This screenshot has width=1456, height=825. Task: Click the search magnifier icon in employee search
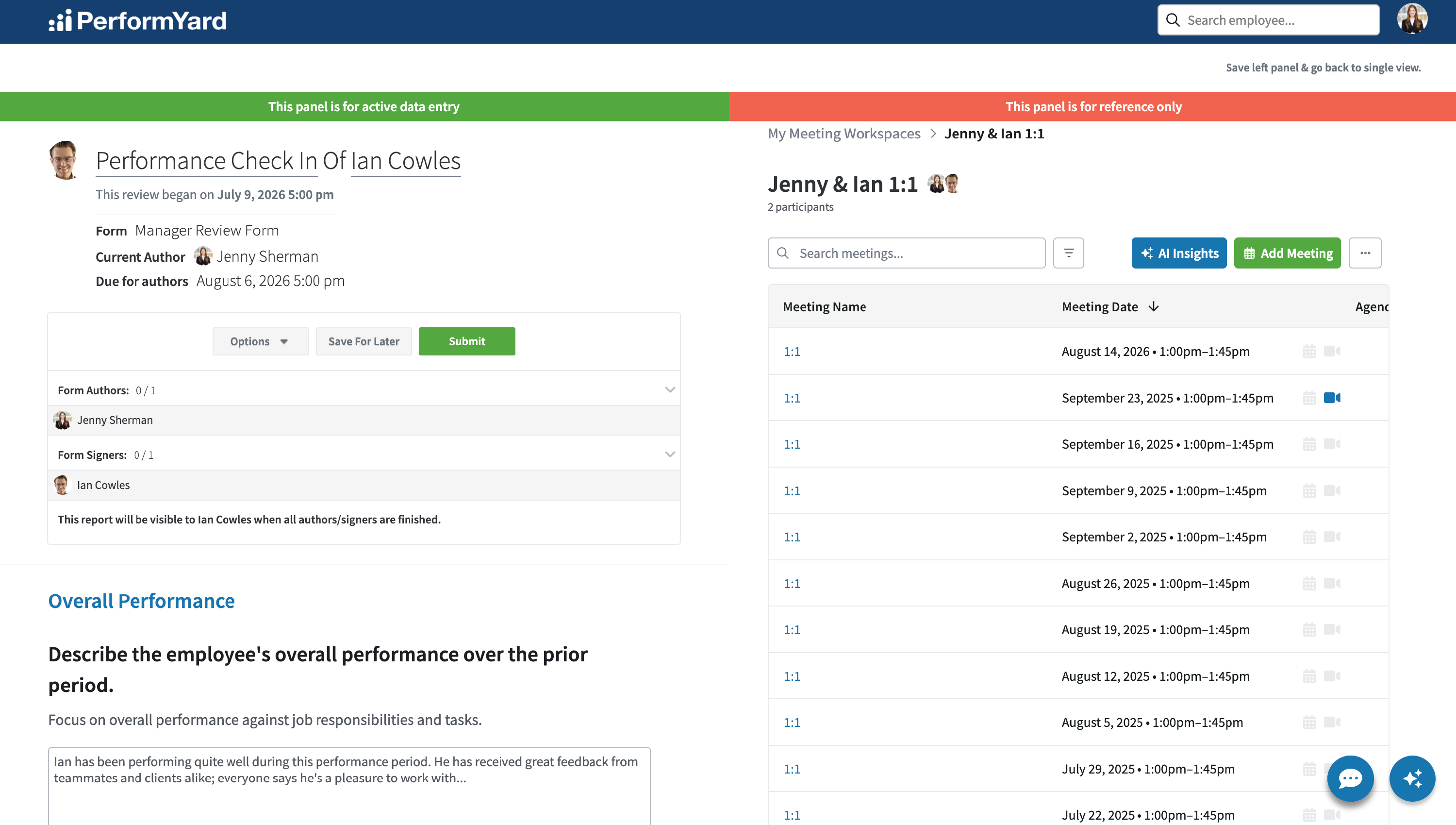click(1173, 20)
